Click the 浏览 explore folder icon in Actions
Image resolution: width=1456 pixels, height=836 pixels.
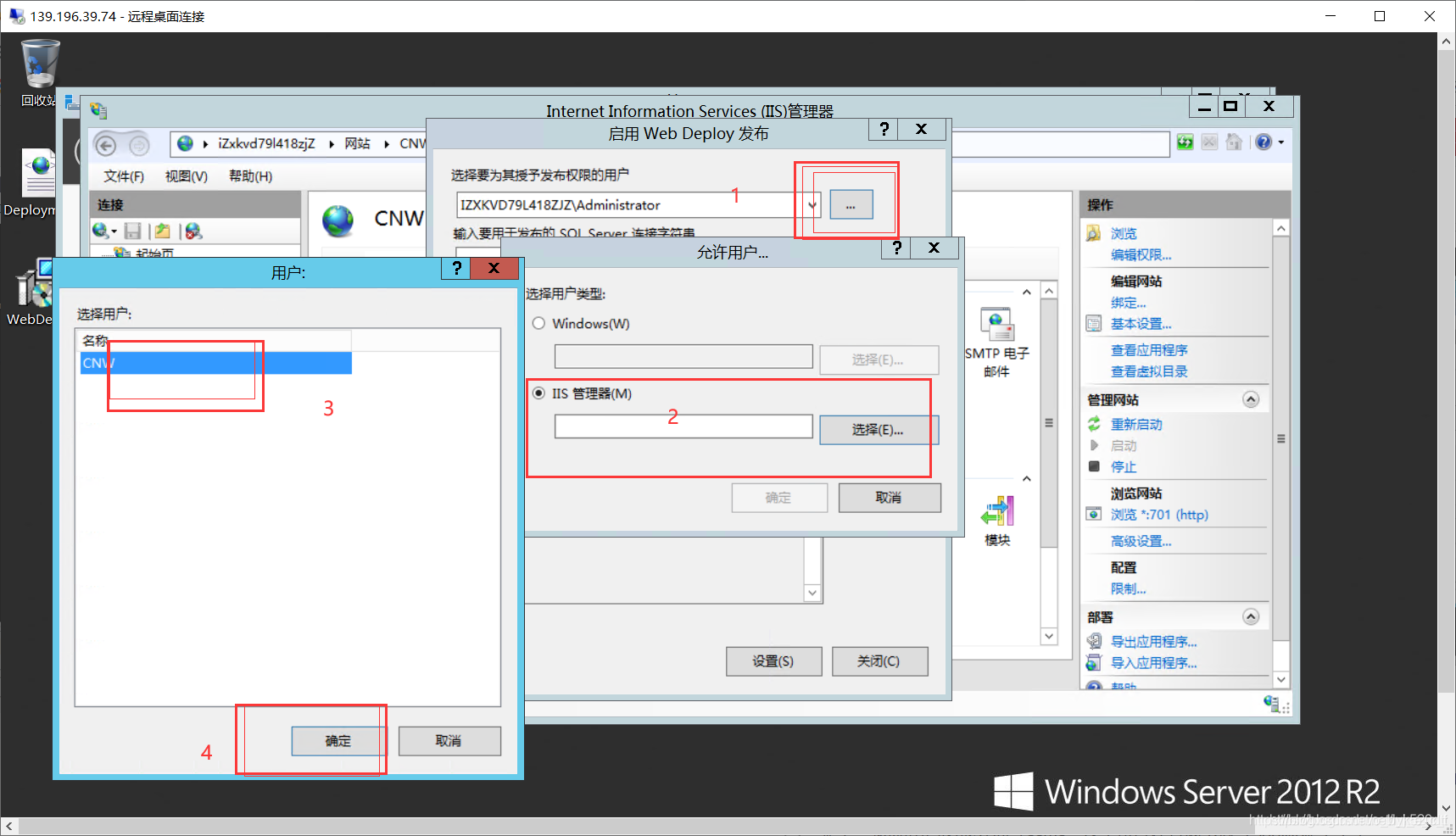(1094, 233)
